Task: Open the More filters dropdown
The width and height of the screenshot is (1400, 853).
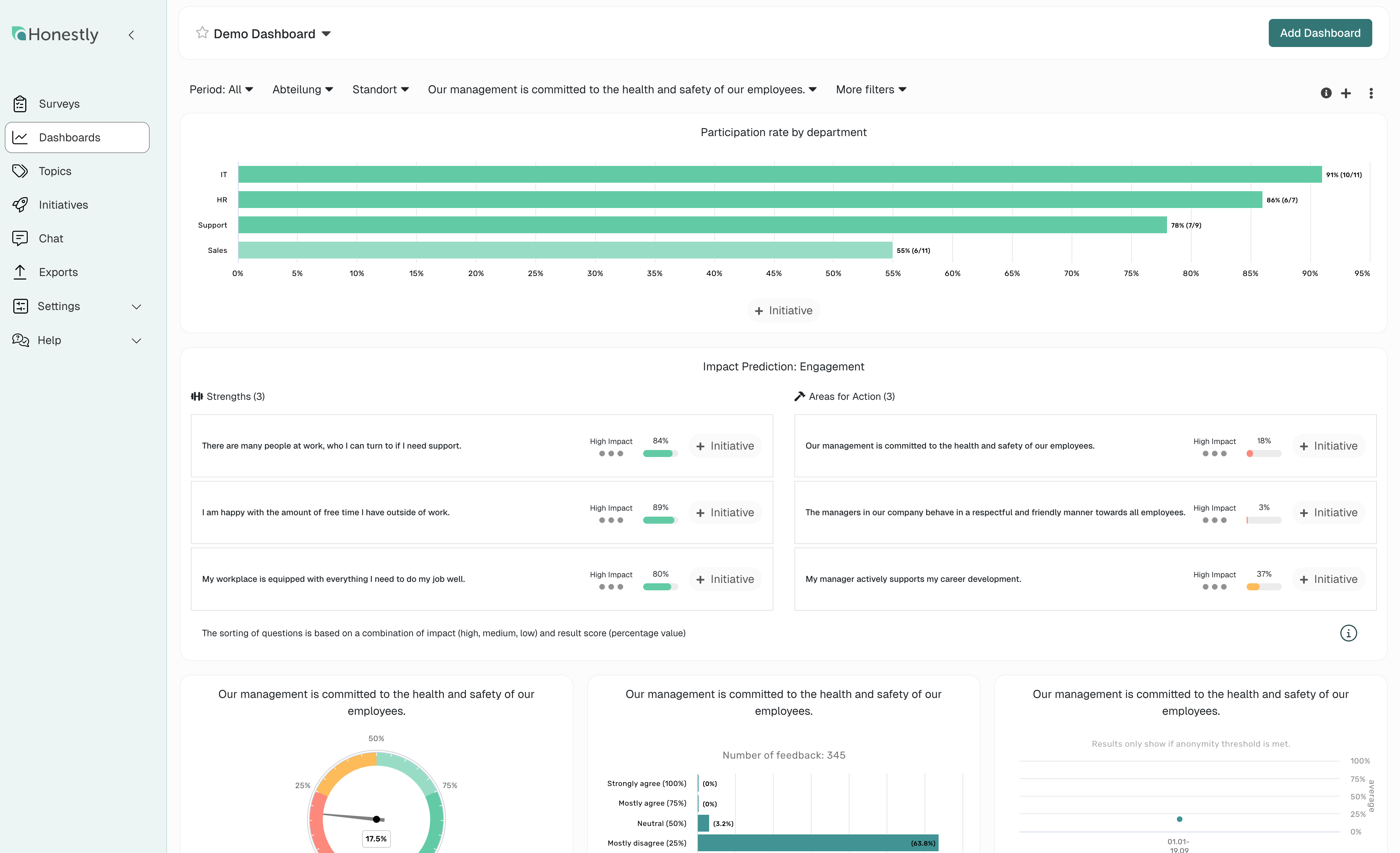Action: point(871,89)
